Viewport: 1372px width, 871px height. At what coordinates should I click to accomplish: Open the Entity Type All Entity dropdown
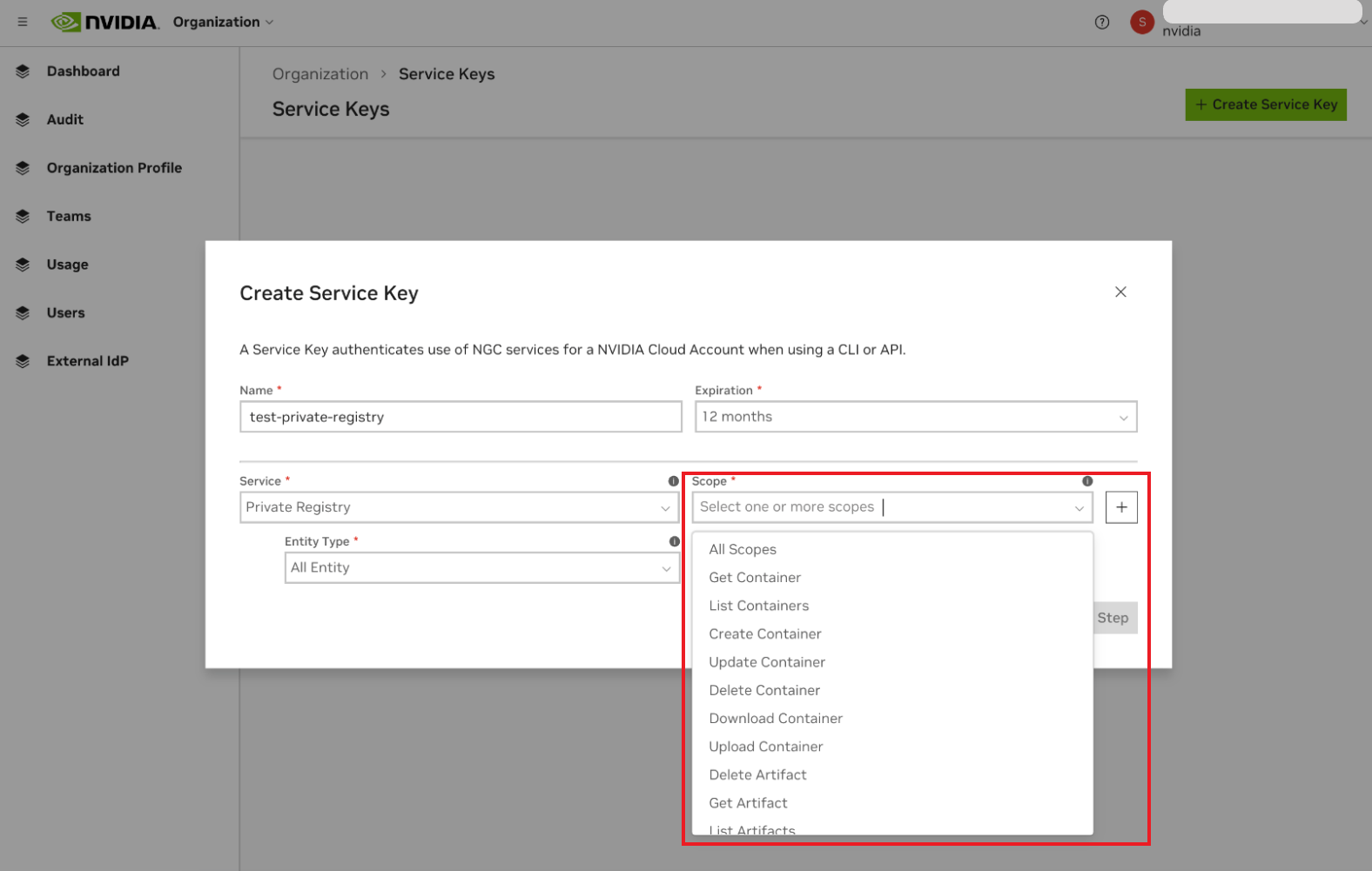(481, 567)
